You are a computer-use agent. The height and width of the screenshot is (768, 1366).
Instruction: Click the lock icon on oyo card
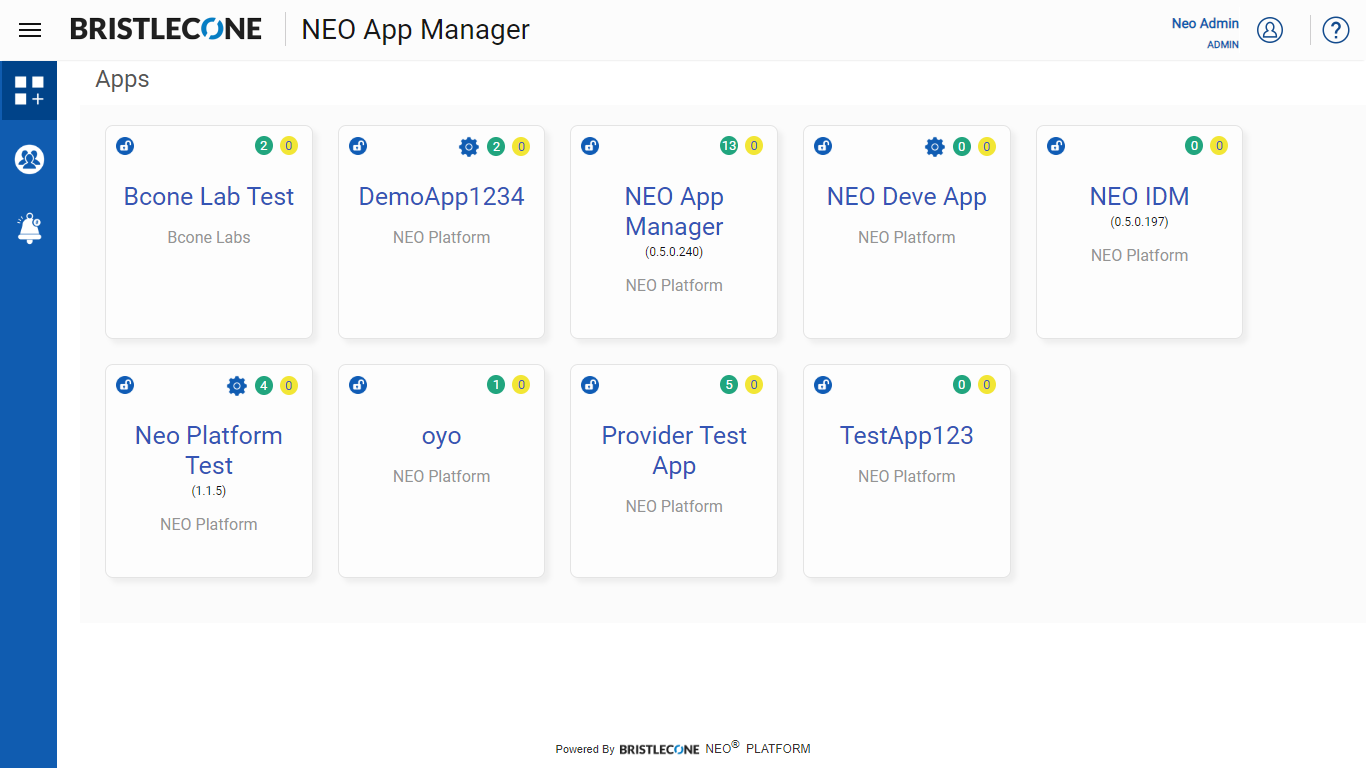coord(358,385)
